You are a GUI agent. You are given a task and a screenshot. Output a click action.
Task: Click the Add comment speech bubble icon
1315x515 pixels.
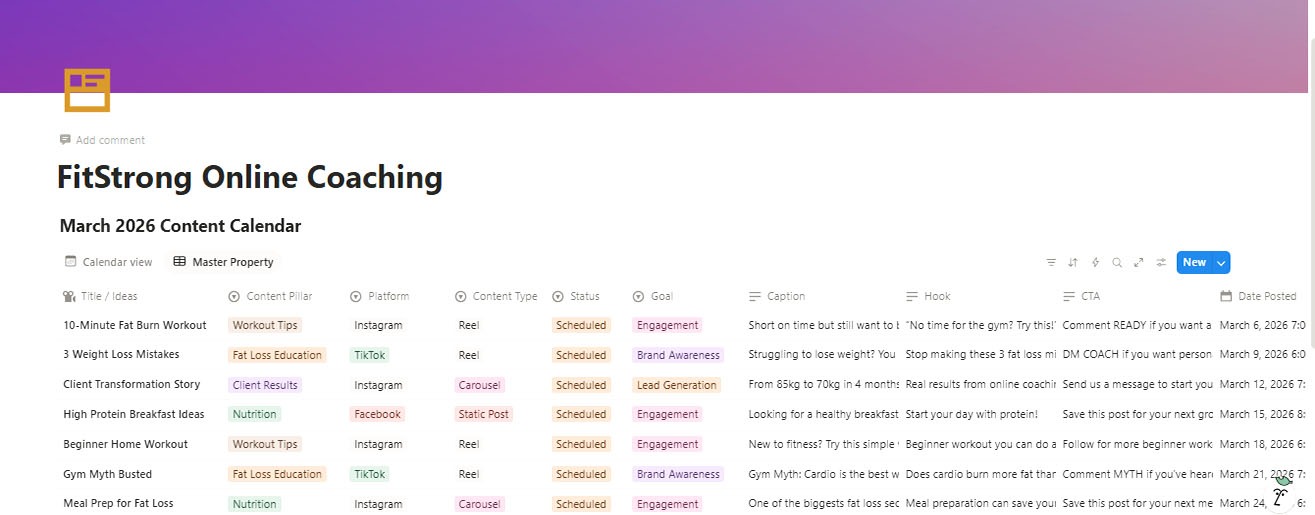pos(65,140)
